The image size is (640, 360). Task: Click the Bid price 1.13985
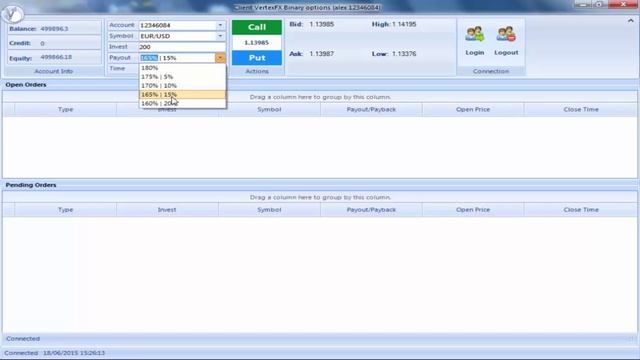(322, 24)
